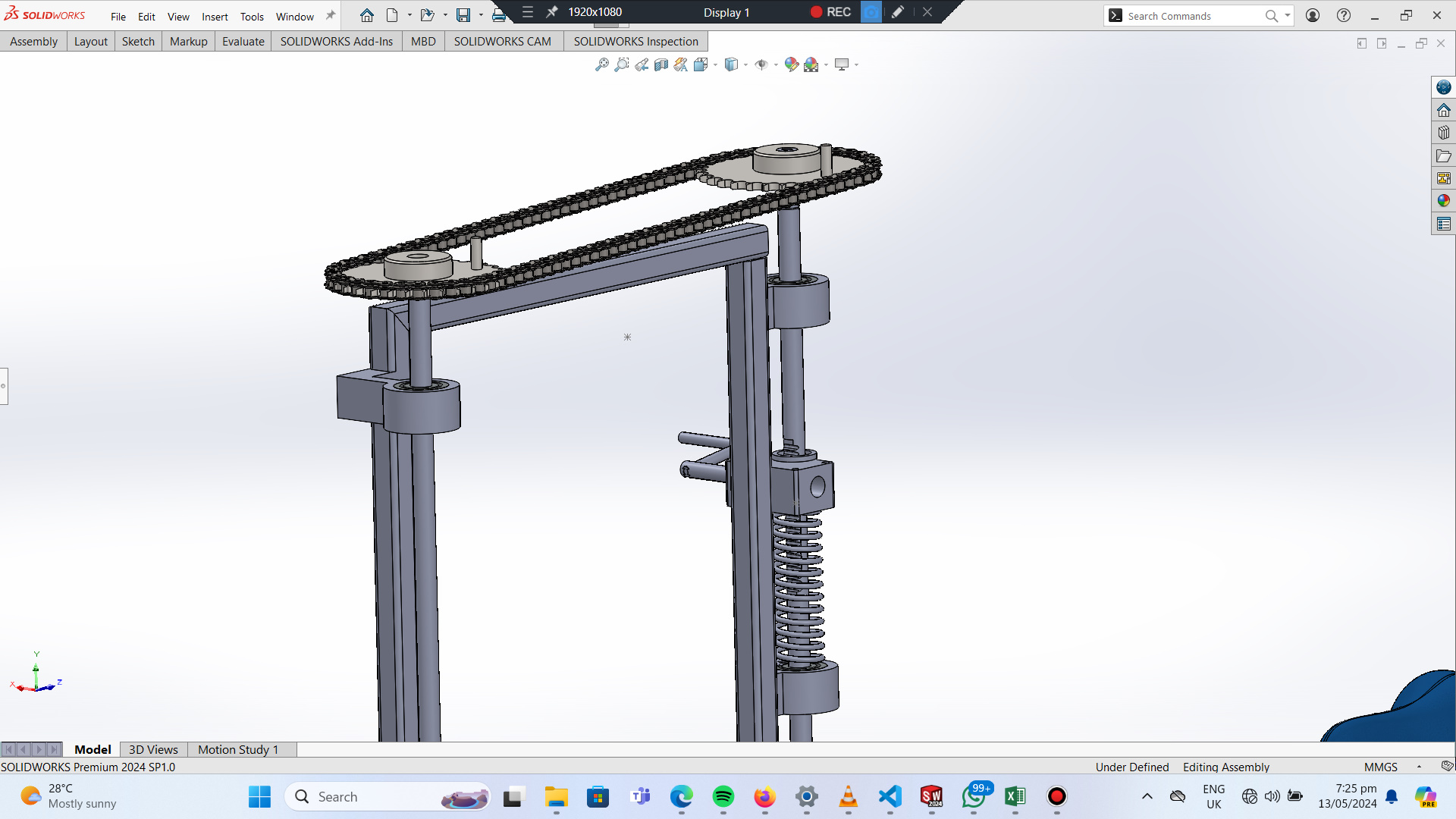Open the Appearances, Scenes and Decals pane
1456x819 pixels.
[x=1443, y=201]
